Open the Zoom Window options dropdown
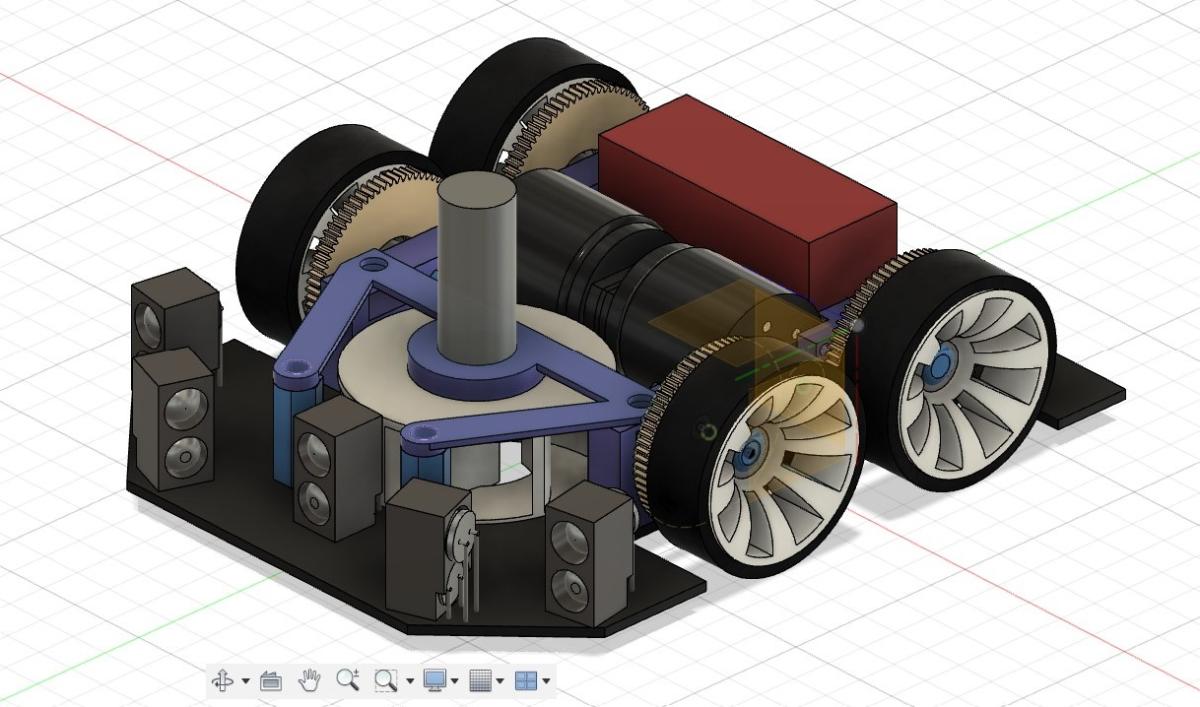The width and height of the screenshot is (1200, 707). click(409, 682)
